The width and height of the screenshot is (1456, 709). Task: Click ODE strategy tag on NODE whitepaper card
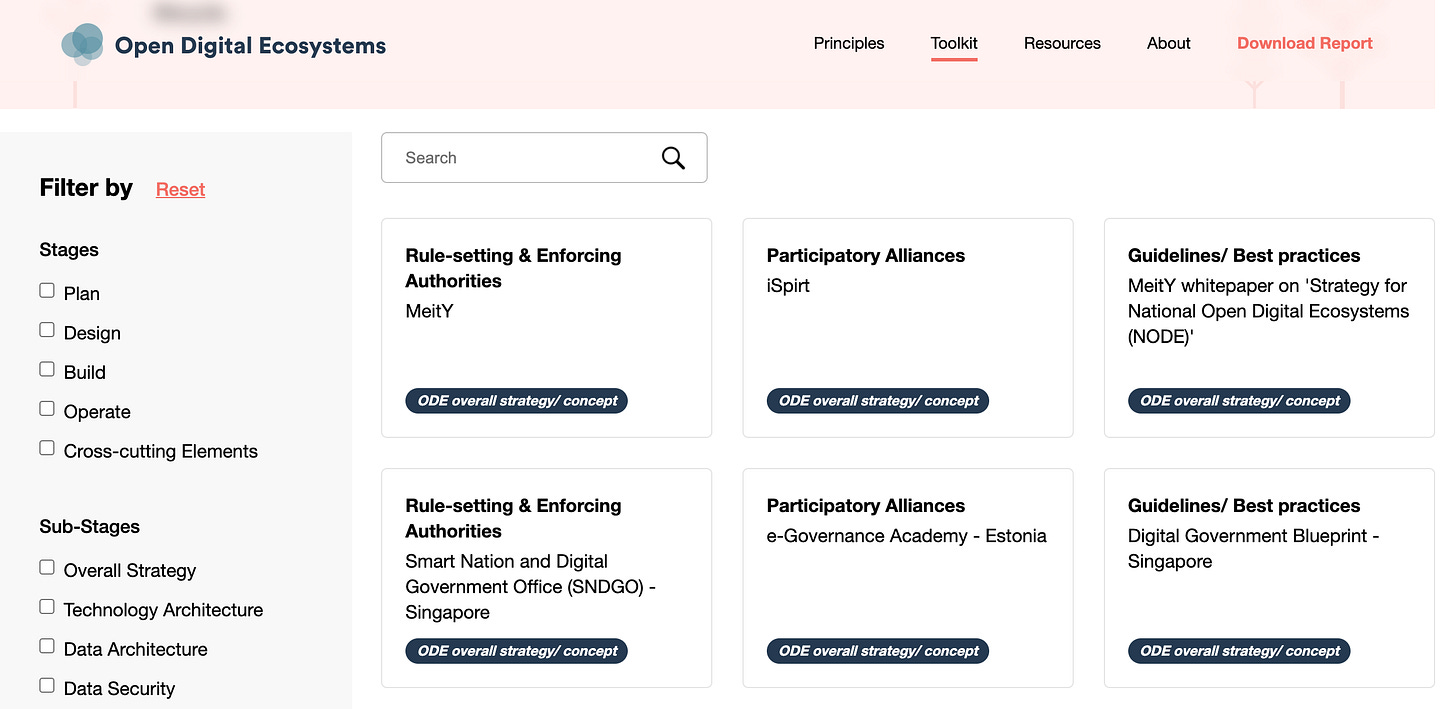[1240, 401]
